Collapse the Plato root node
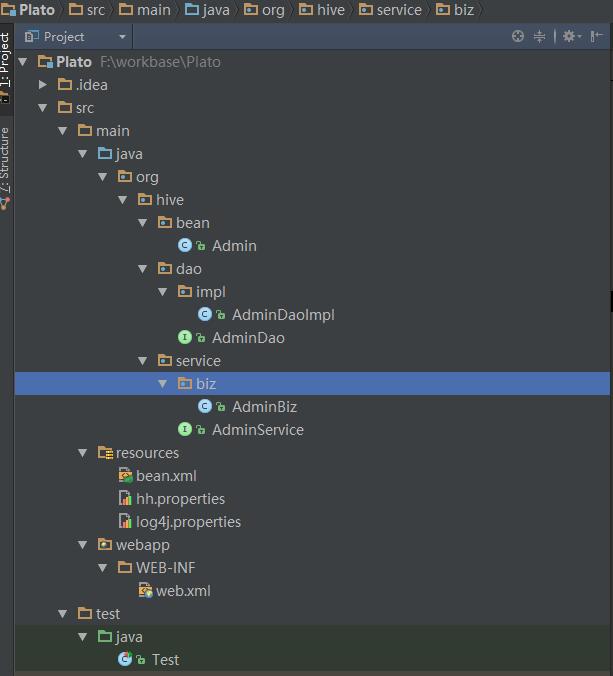Image resolution: width=613 pixels, height=676 pixels. (23, 62)
